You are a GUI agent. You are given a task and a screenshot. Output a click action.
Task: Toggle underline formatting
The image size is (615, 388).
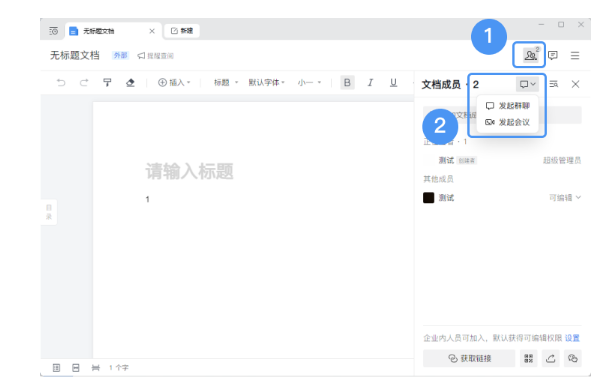tap(393, 82)
